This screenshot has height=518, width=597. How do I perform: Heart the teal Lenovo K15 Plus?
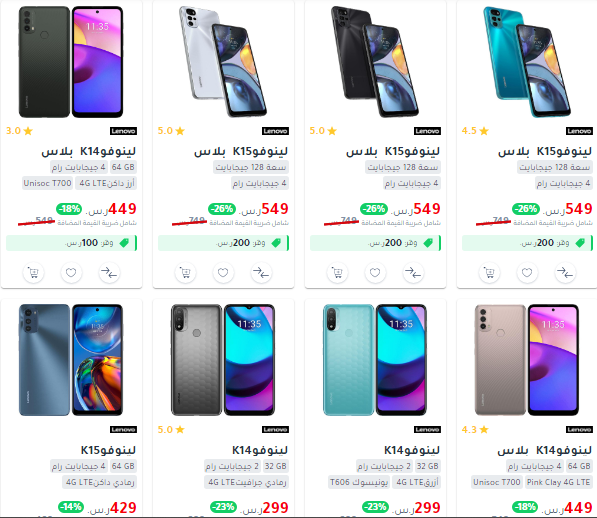click(x=527, y=273)
